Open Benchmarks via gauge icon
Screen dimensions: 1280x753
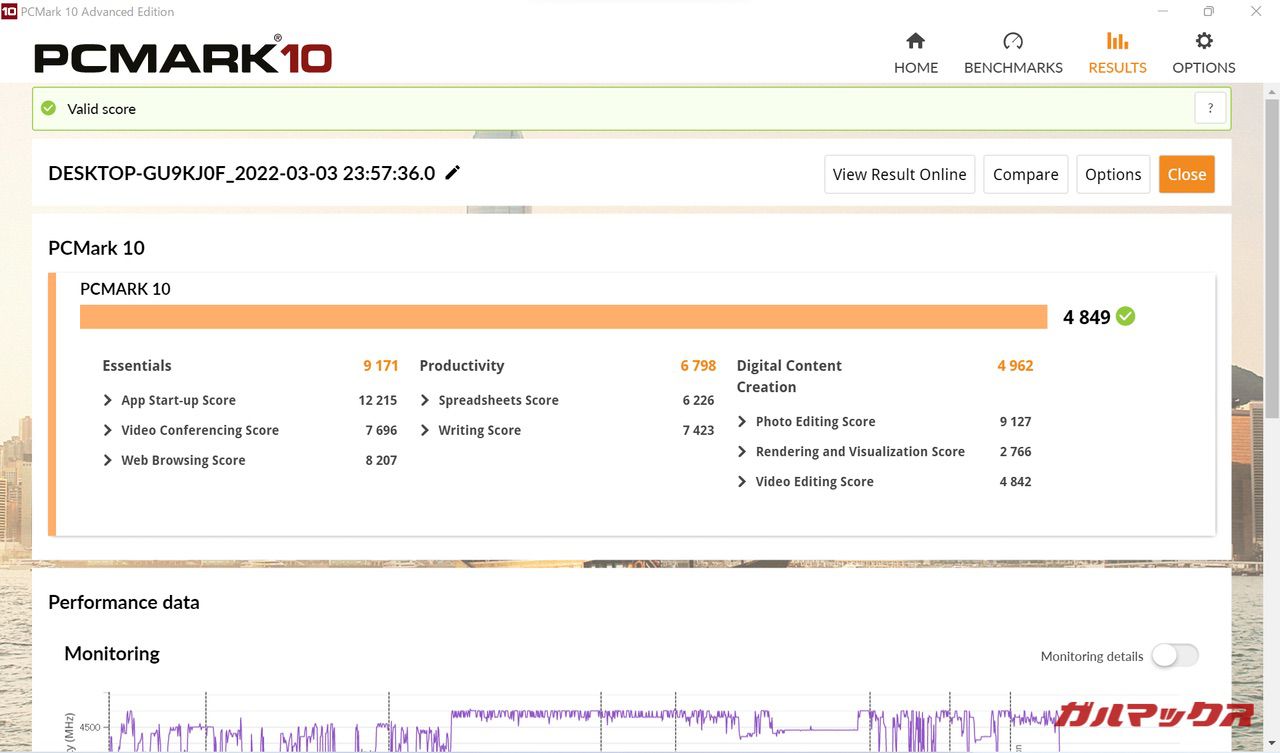tap(1013, 41)
